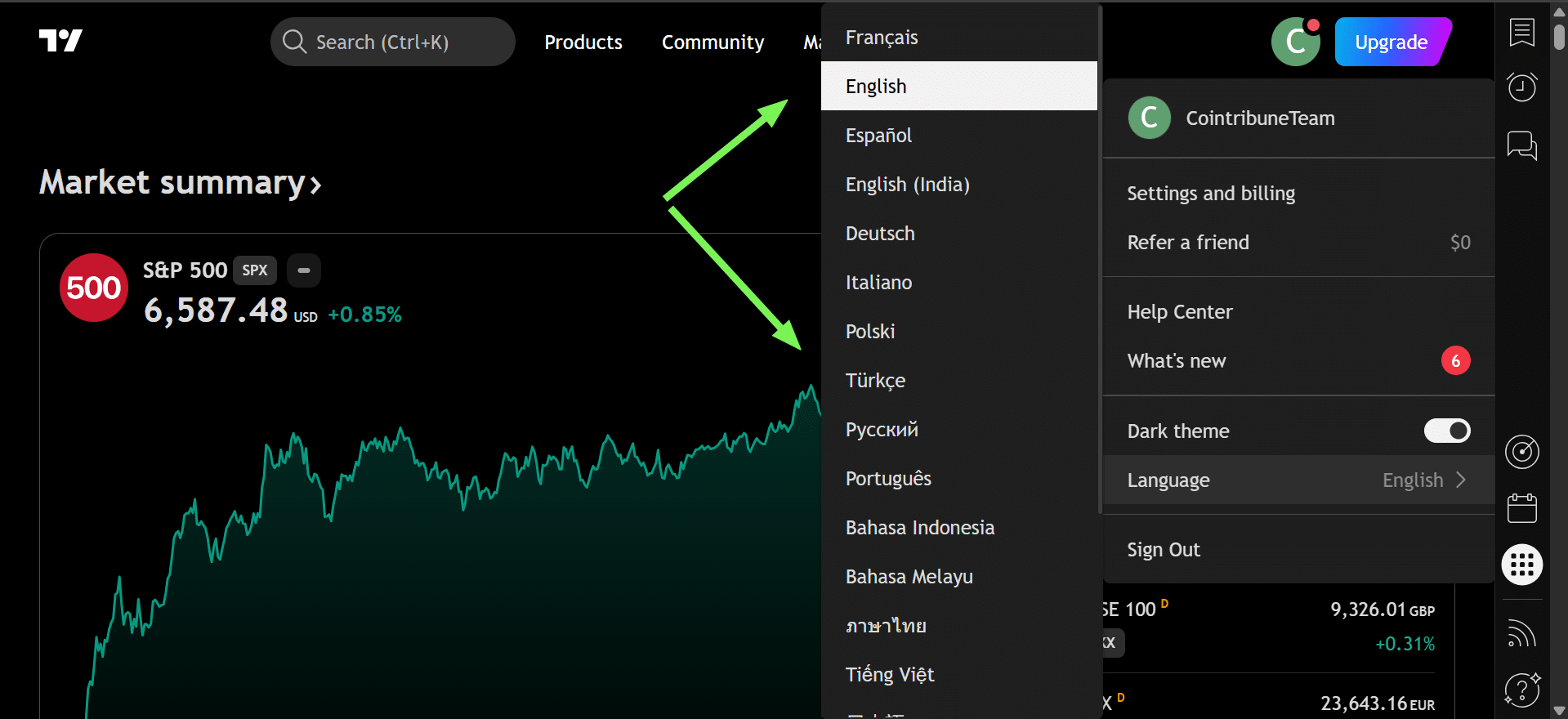Collapse the S&P 500 minus button
This screenshot has width=1568, height=719.
click(x=303, y=270)
